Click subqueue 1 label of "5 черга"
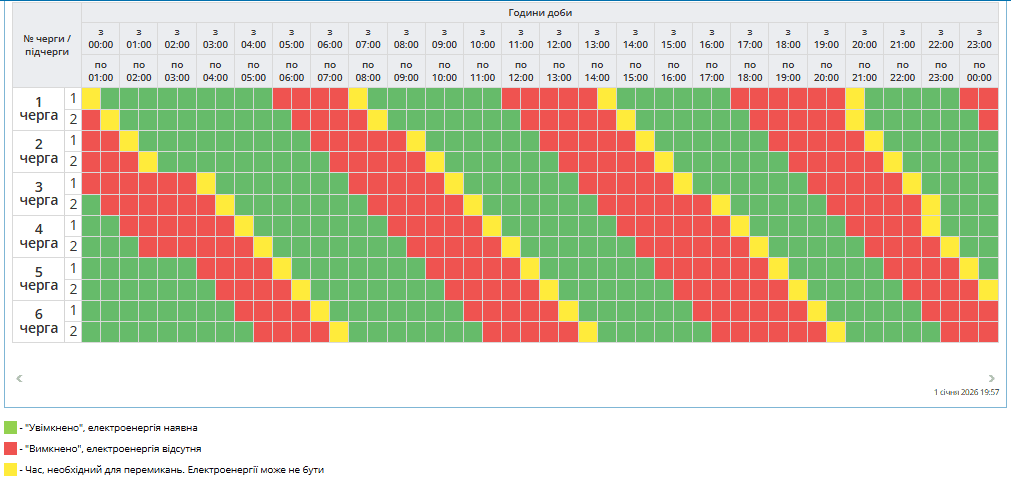This screenshot has width=1011, height=480. click(72, 267)
